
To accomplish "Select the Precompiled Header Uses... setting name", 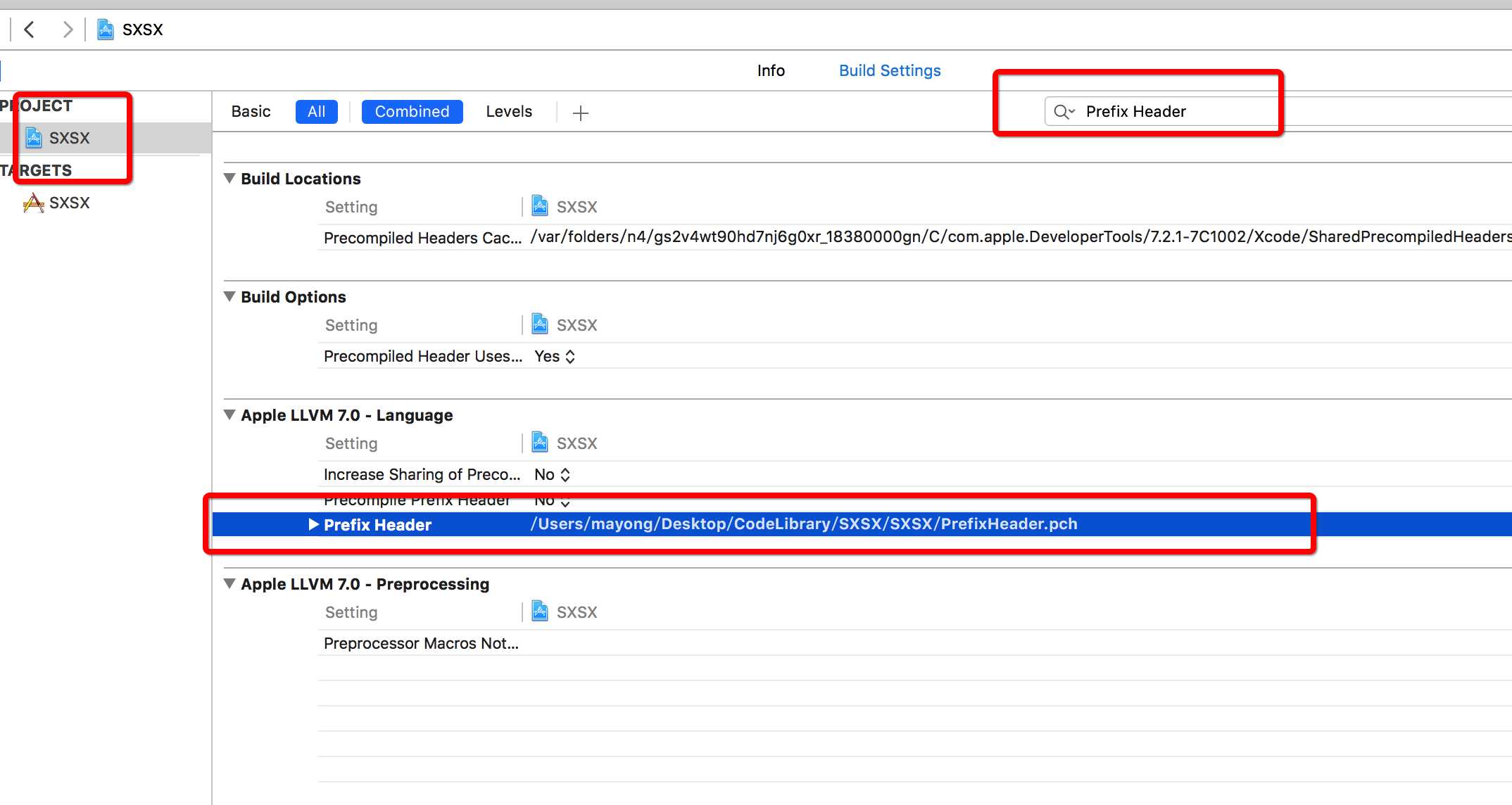I will [423, 356].
